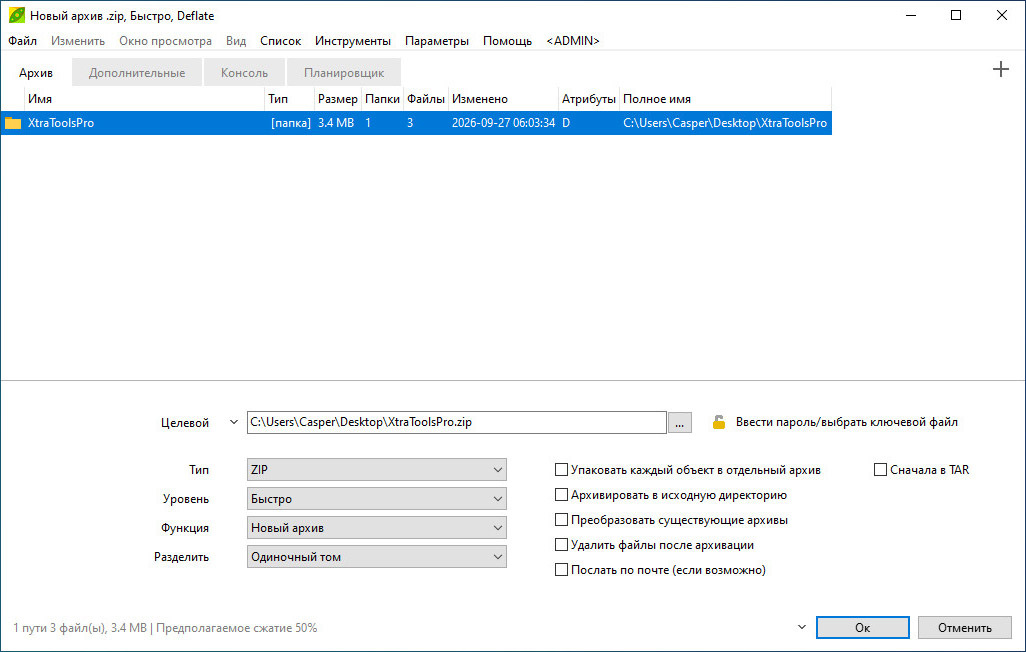Enable "Послать по почте" option
The width and height of the screenshot is (1026, 652).
pos(561,570)
